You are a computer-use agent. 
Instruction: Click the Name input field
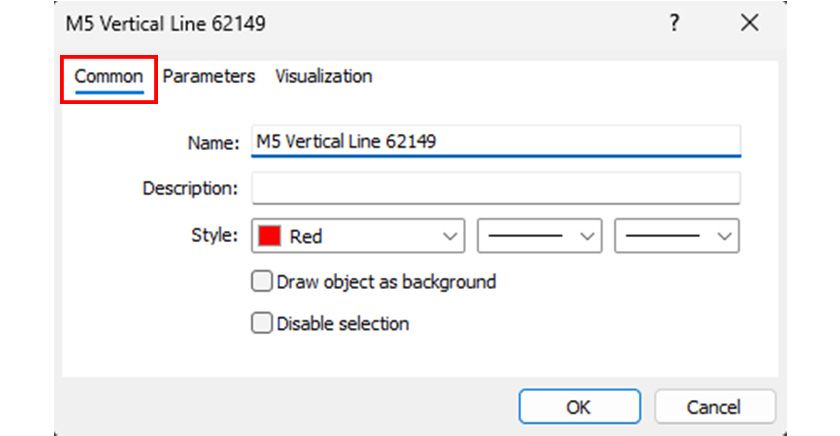pyautogui.click(x=495, y=141)
